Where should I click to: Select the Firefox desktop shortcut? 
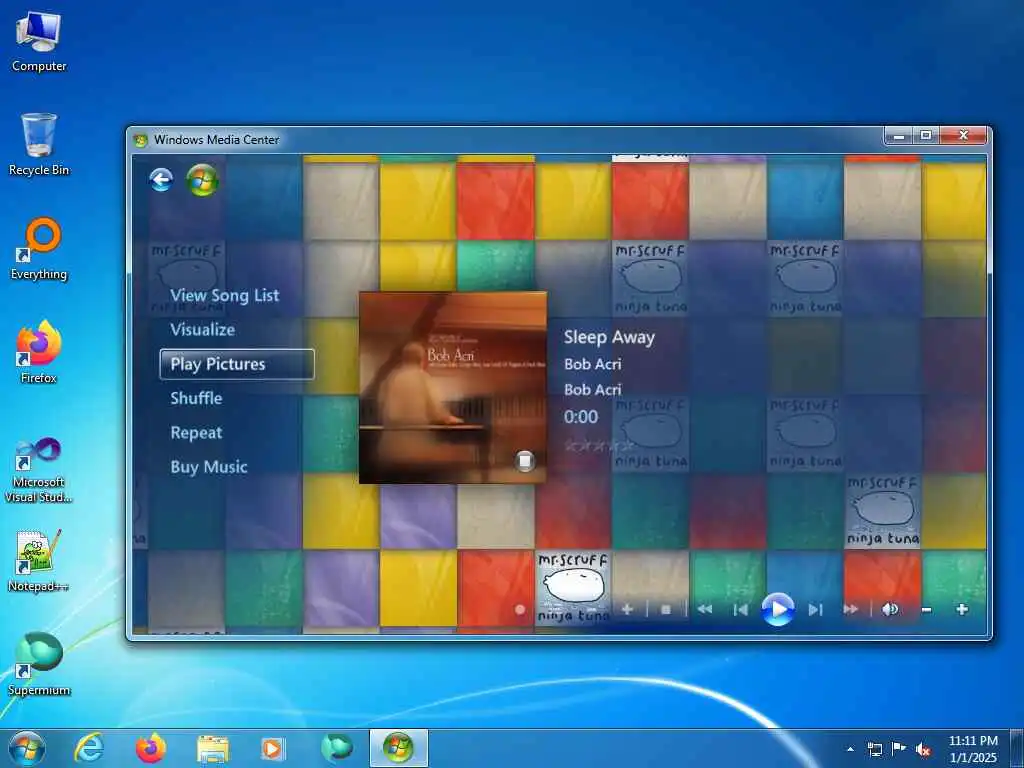39,353
